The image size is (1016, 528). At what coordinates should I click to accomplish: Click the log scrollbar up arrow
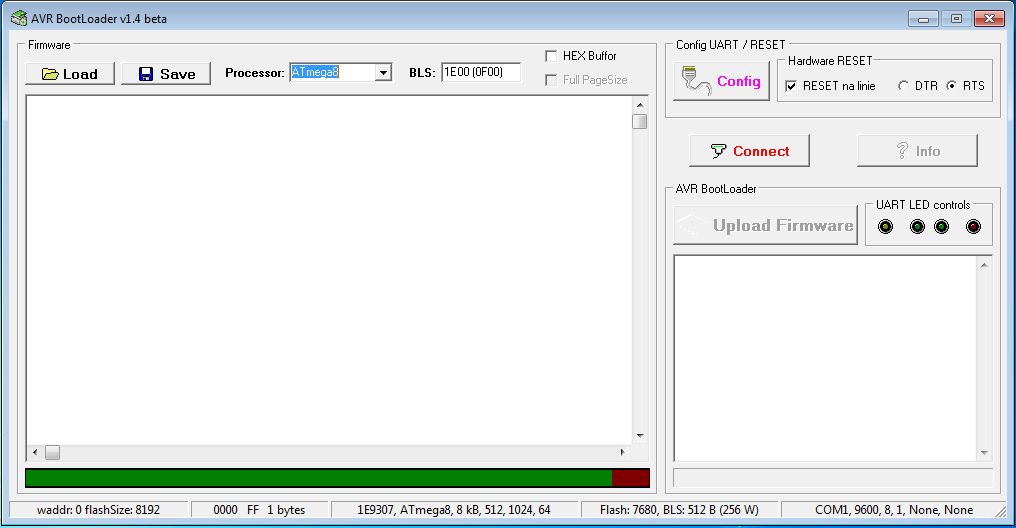coord(984,265)
